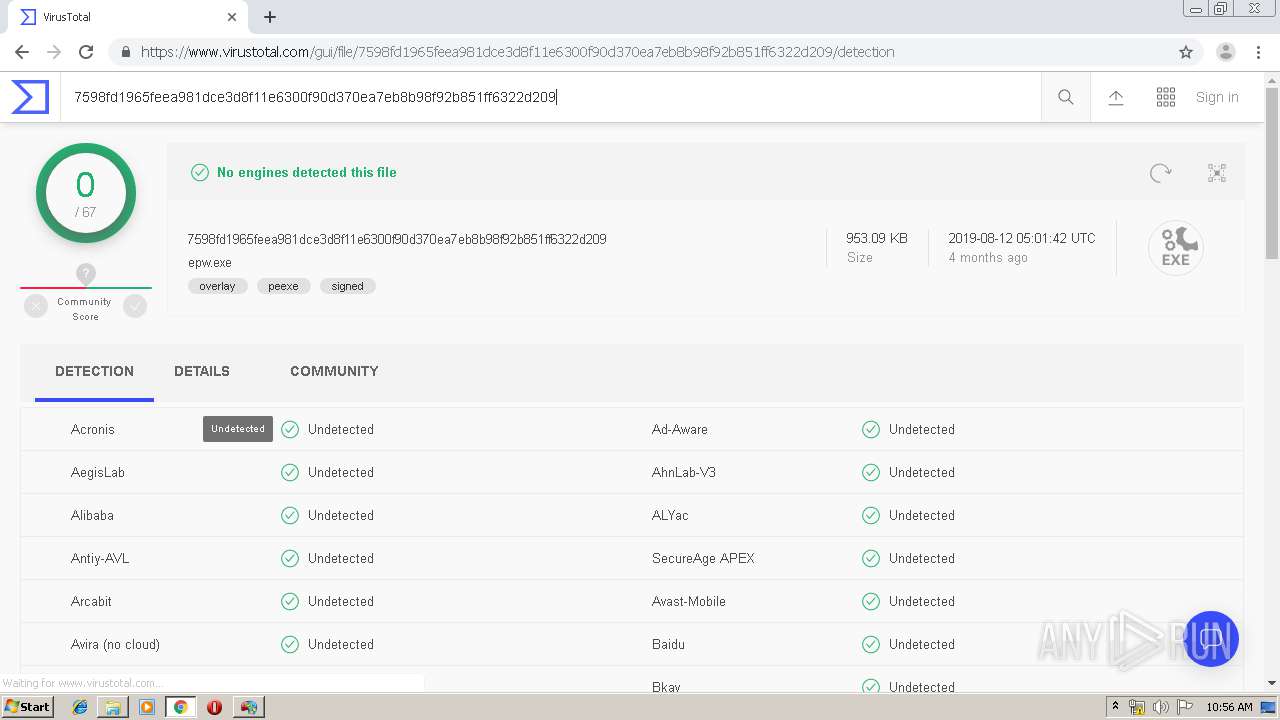
Task: Select the peexe tag
Action: tap(283, 286)
